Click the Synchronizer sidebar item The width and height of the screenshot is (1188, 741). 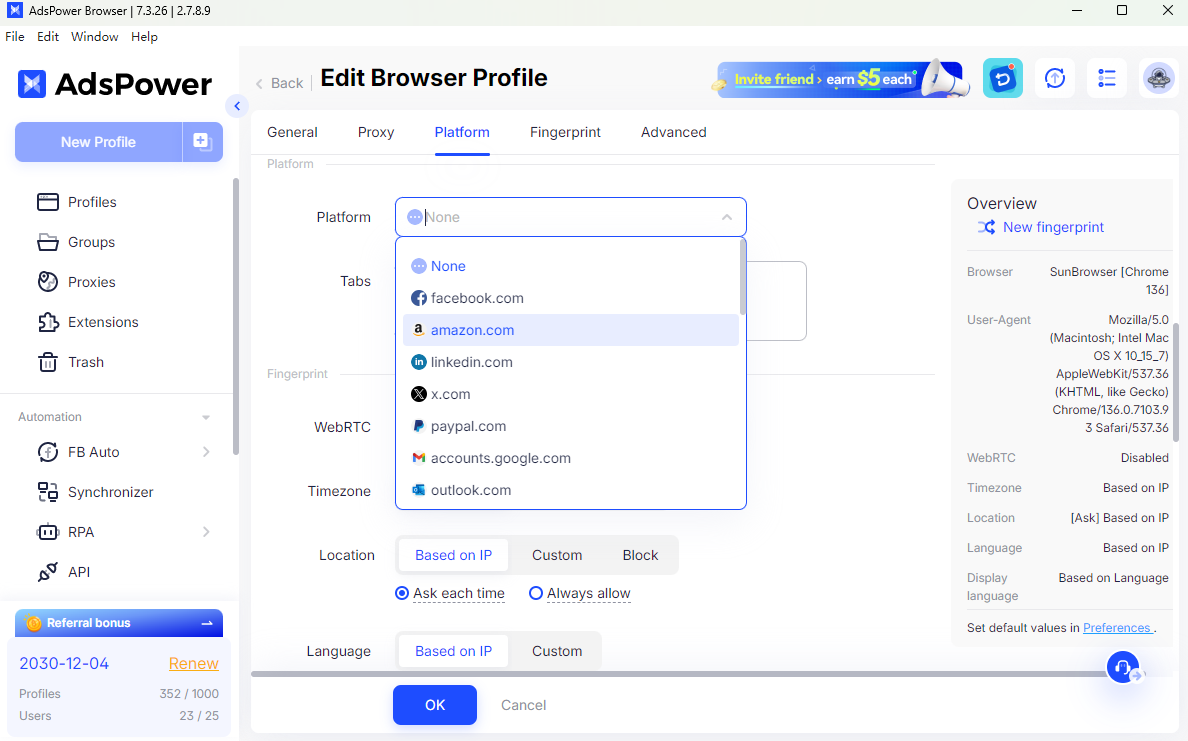click(x=110, y=492)
